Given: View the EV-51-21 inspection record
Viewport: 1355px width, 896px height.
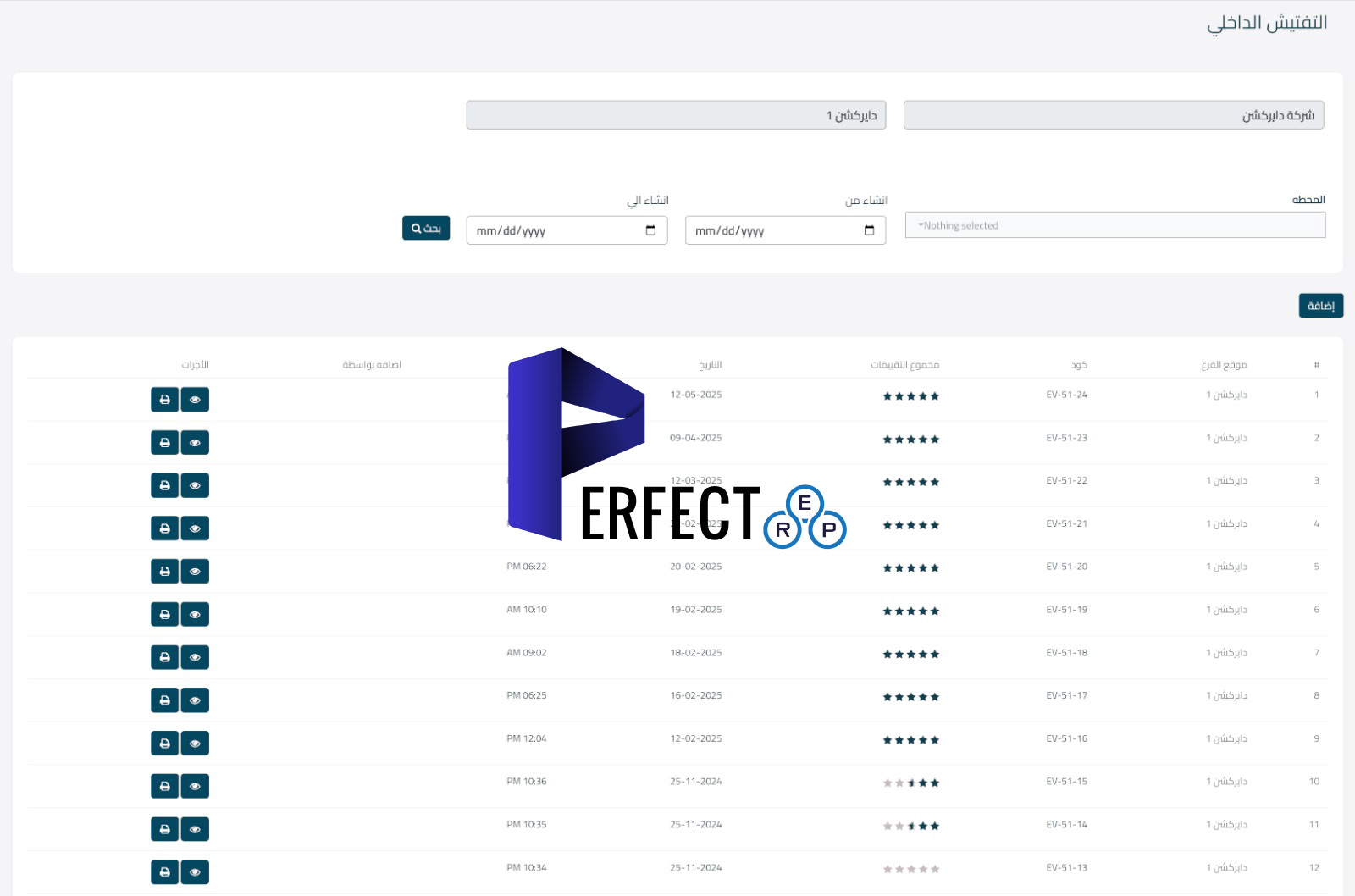Looking at the screenshot, I should click(195, 528).
